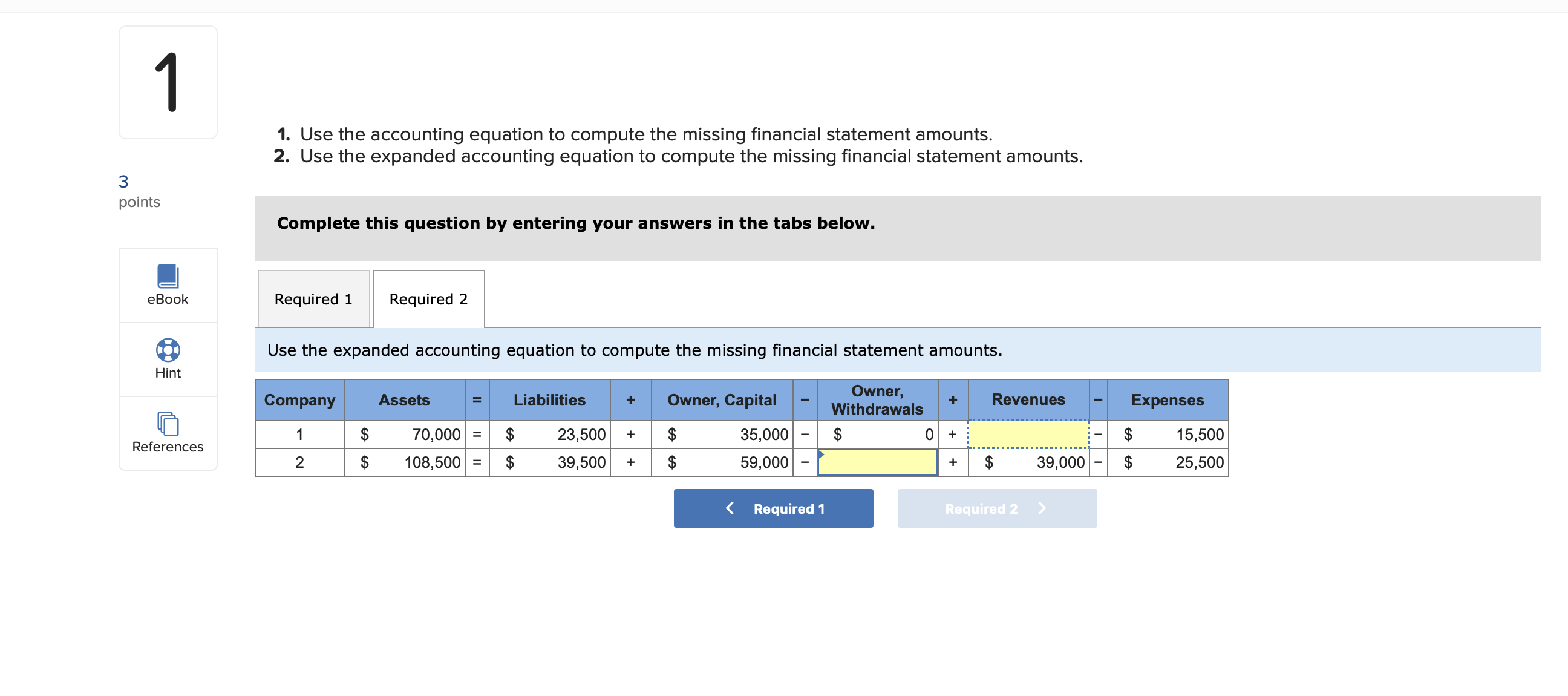
Task: Click the right chevron on Required 2 button
Action: (1043, 508)
